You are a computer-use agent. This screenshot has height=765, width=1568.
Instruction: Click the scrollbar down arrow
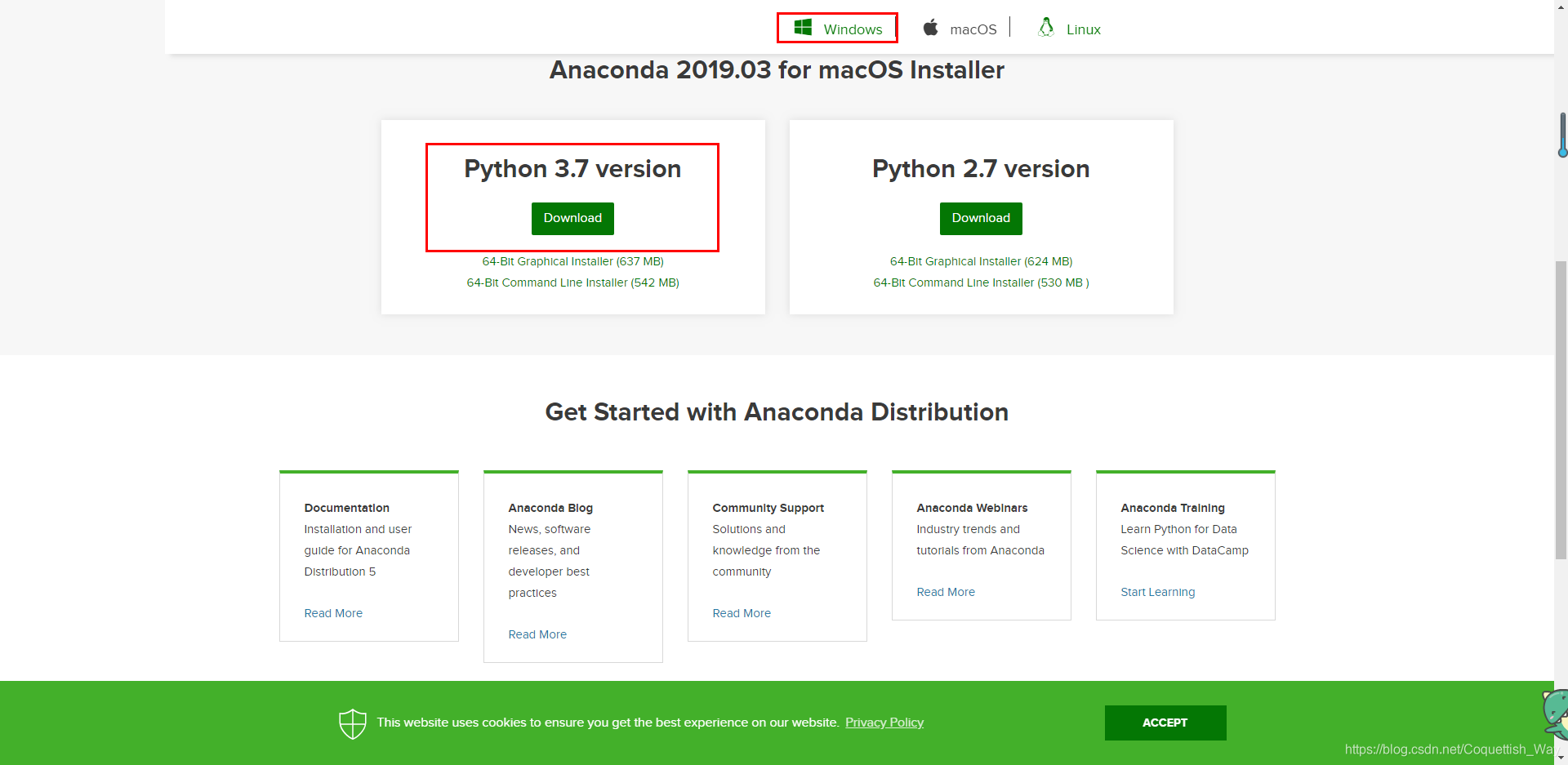coord(1561,758)
